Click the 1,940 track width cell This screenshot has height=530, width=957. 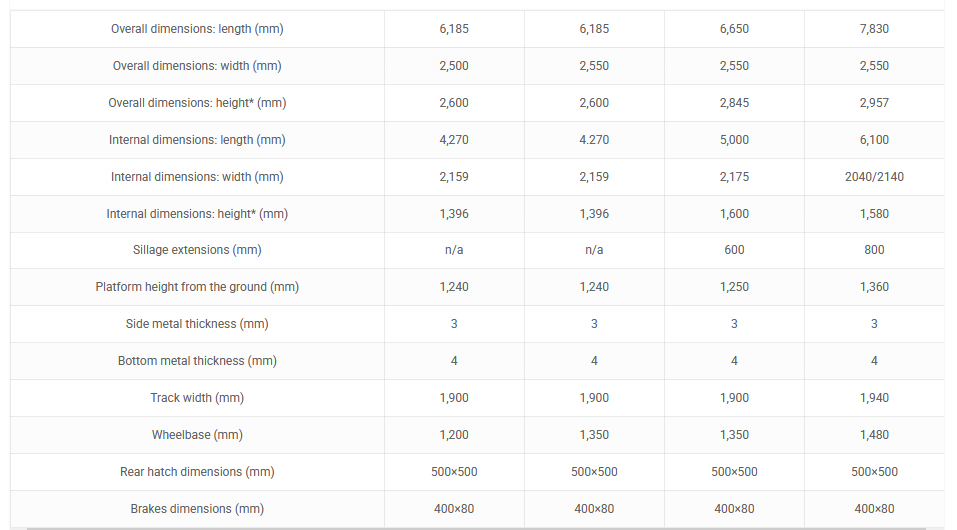coord(874,398)
